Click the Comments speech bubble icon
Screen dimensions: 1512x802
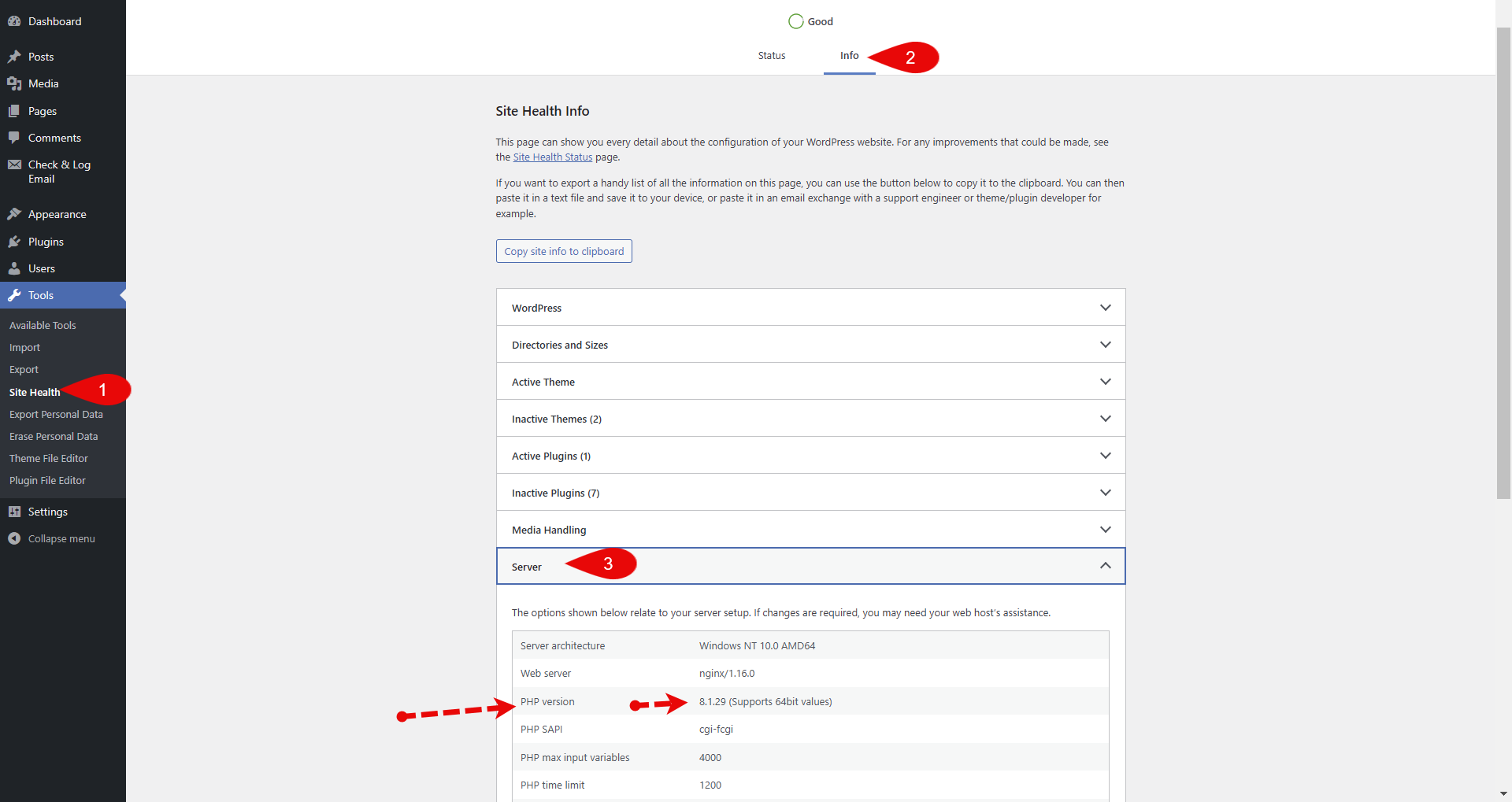pos(14,138)
